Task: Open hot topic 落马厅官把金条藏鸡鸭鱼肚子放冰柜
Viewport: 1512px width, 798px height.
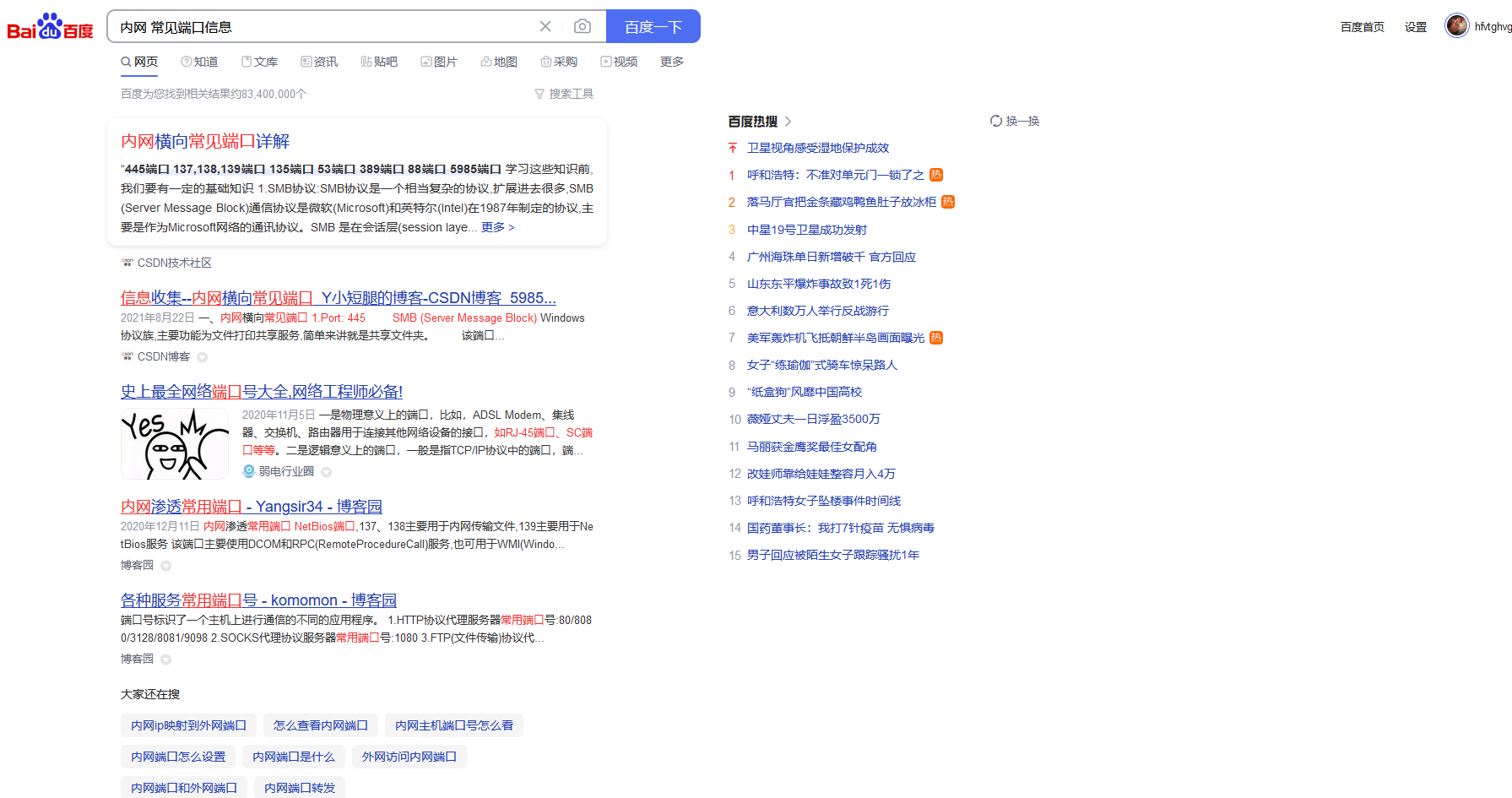Action: 842,202
